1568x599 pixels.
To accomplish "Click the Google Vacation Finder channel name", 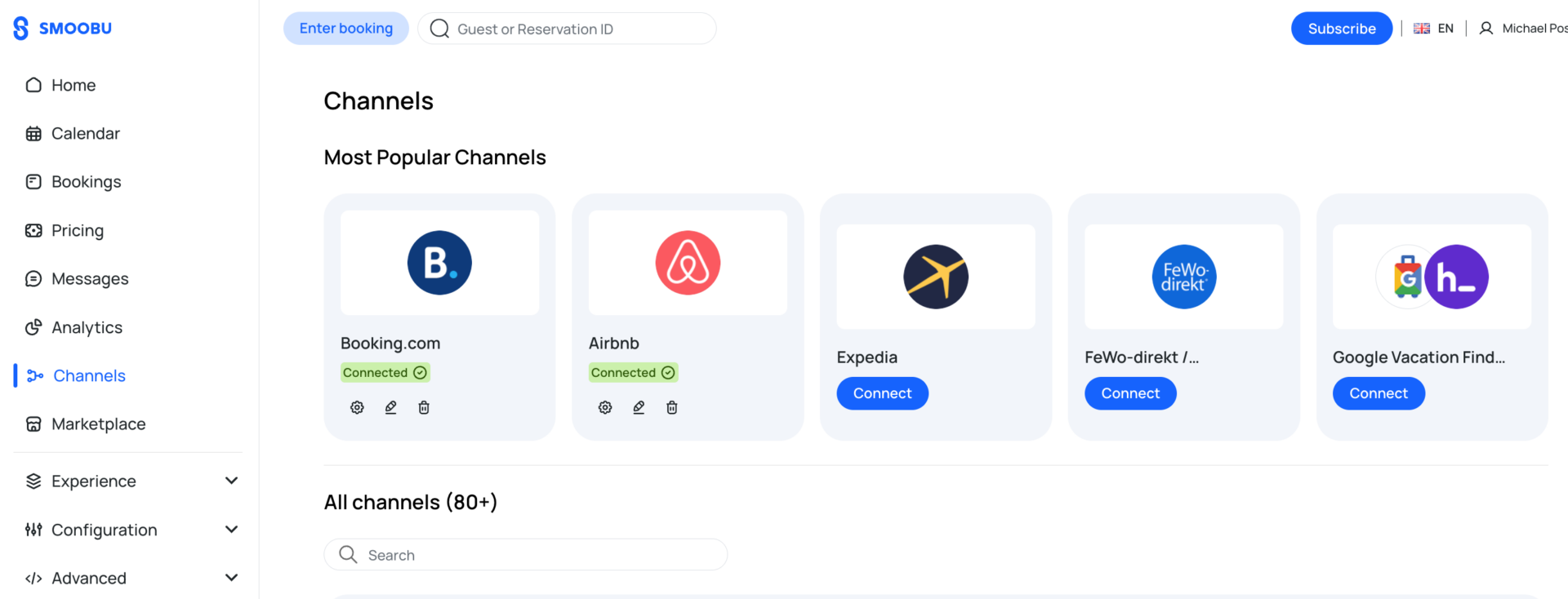I will [1419, 357].
